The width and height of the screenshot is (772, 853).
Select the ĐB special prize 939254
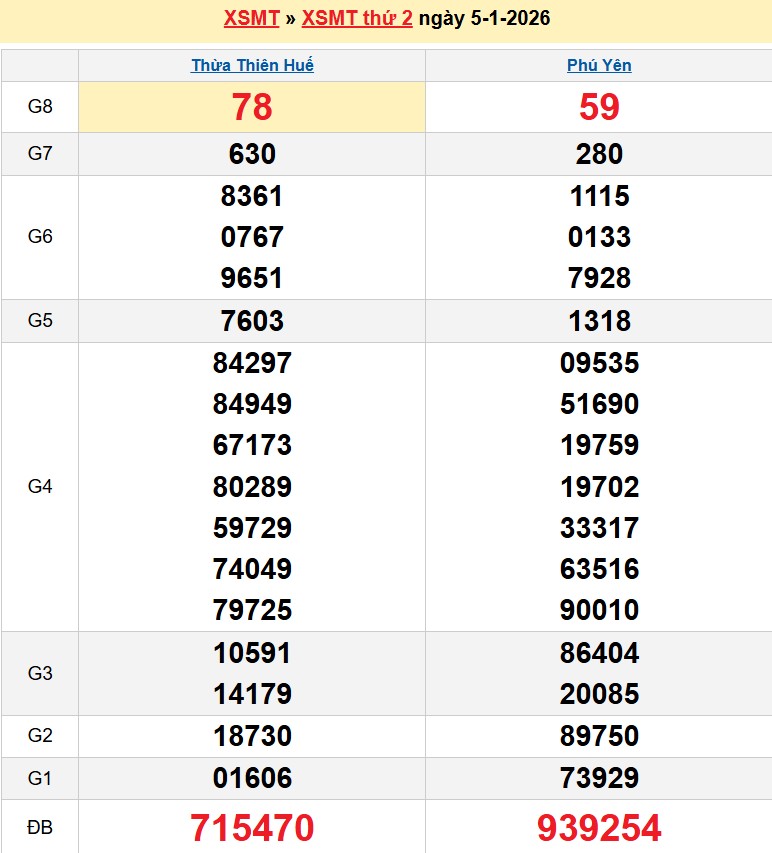click(x=599, y=828)
